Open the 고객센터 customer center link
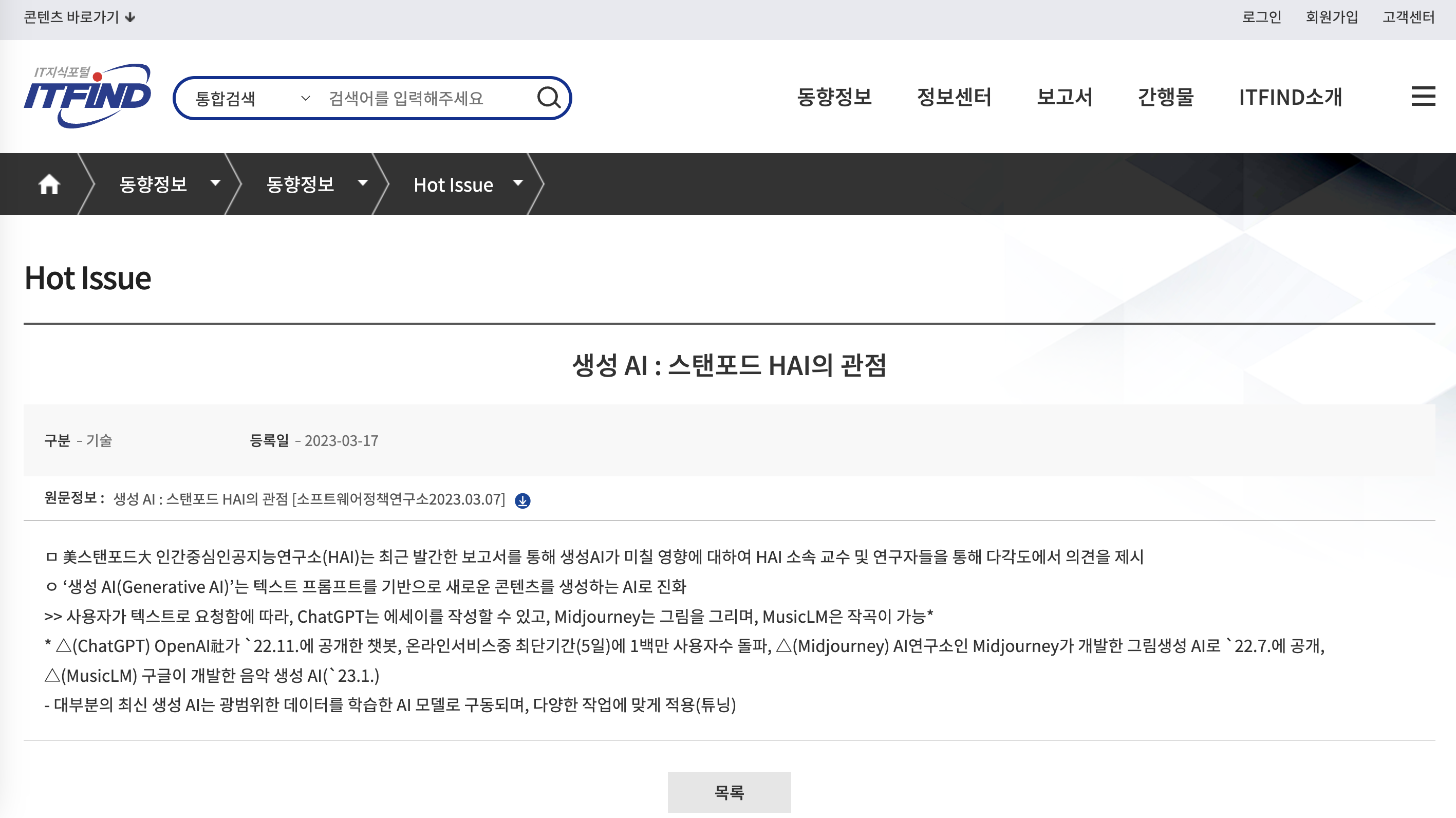The height and width of the screenshot is (818, 1456). (x=1408, y=17)
